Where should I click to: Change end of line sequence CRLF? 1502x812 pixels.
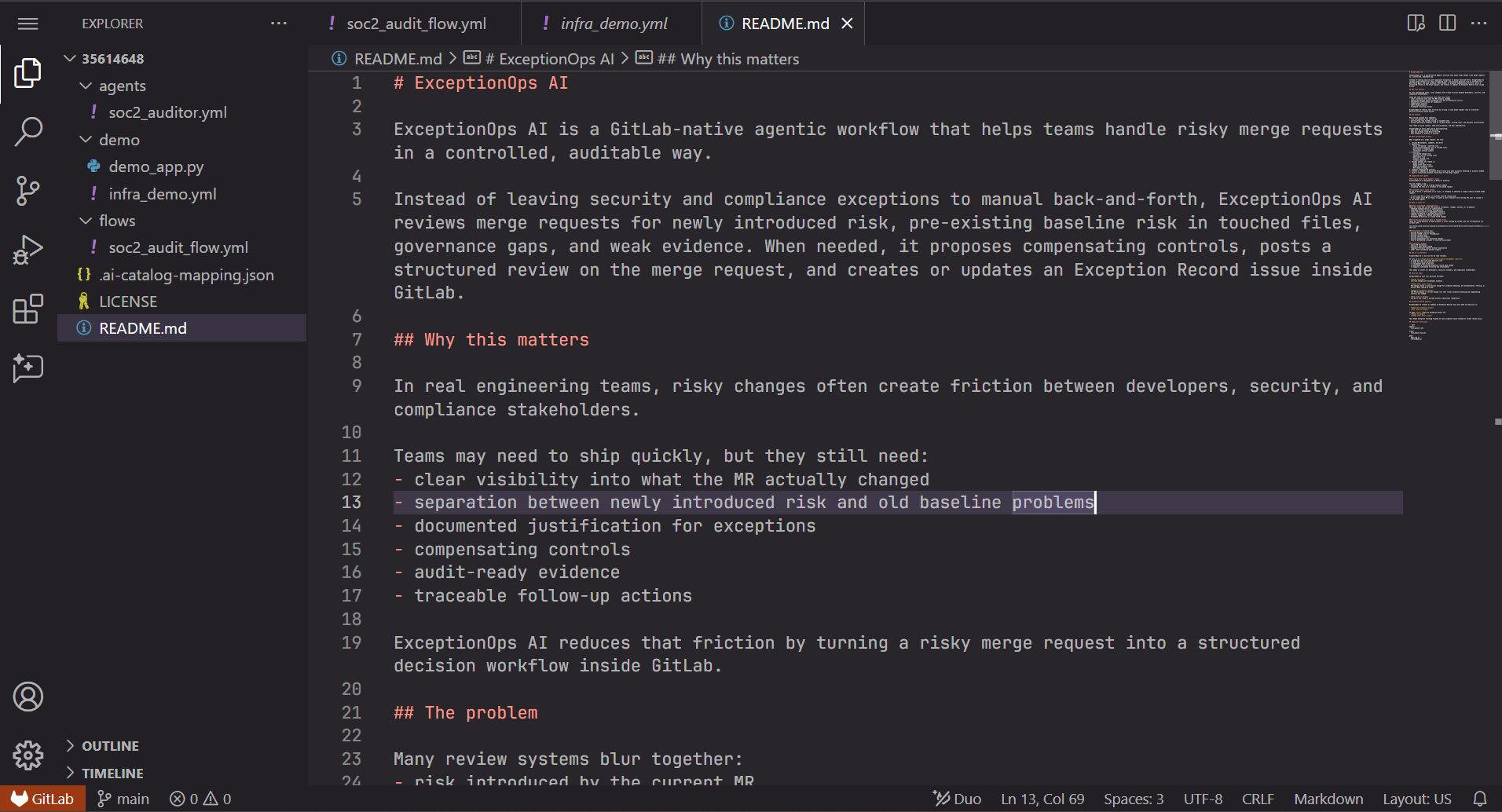(x=1258, y=799)
